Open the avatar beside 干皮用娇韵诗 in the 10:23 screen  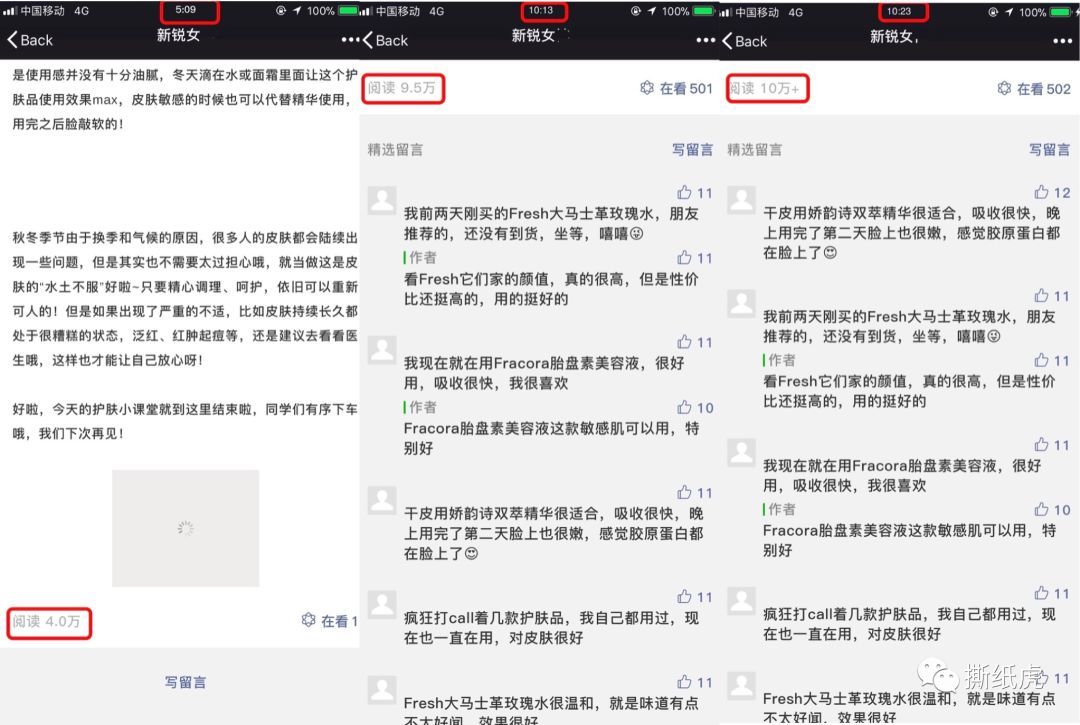coord(741,200)
